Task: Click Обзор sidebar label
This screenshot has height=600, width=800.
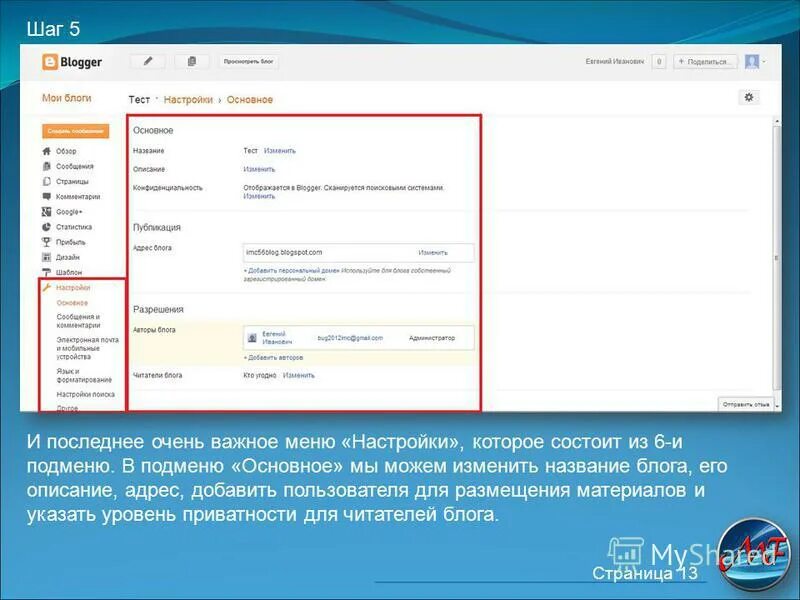Action: point(66,151)
